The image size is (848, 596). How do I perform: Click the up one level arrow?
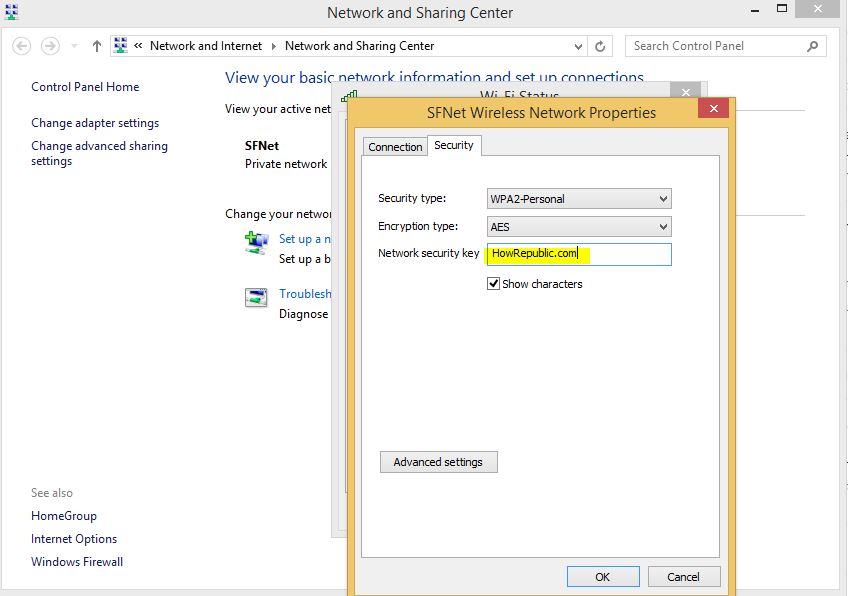pos(97,46)
